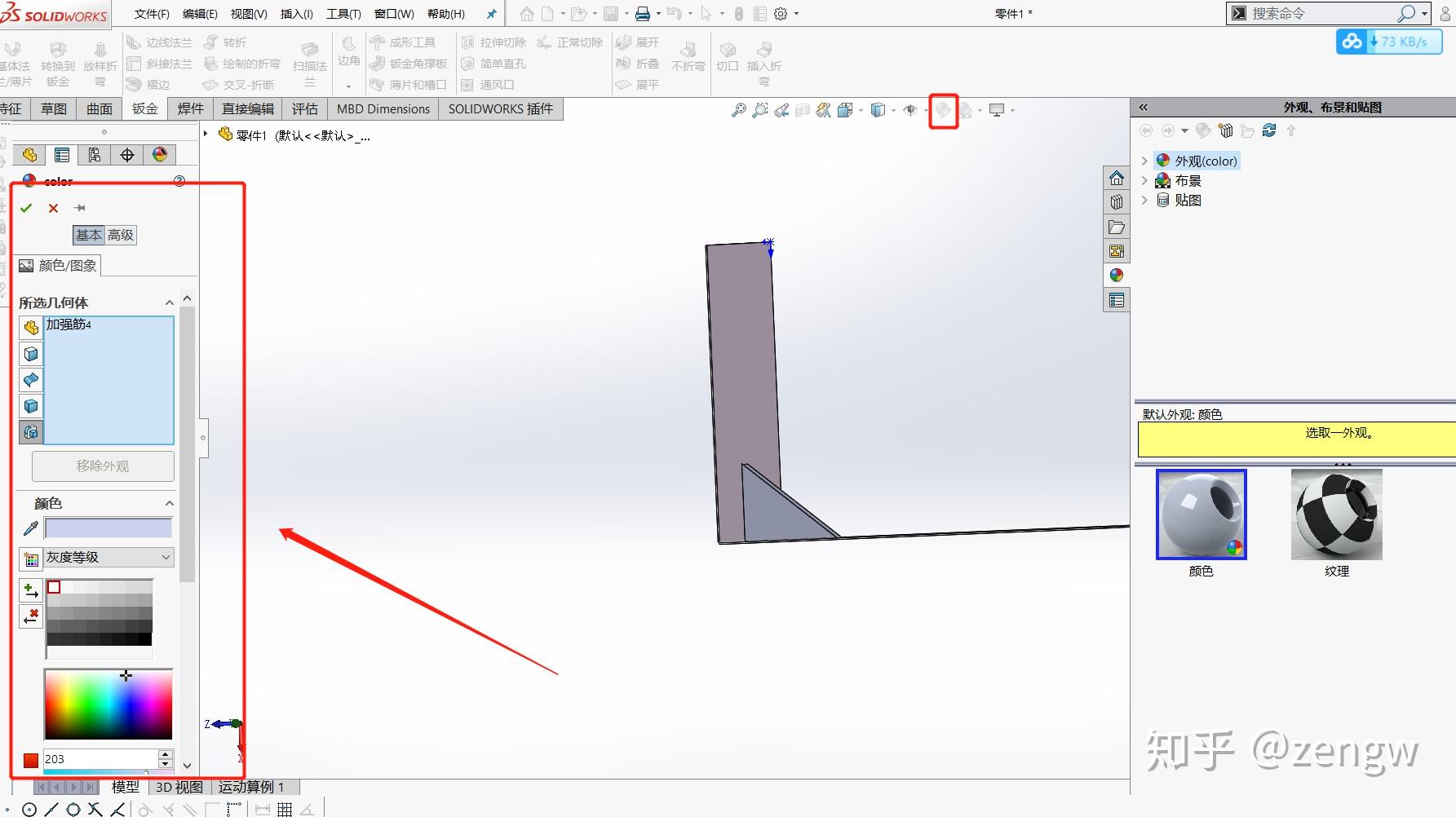The width and height of the screenshot is (1456, 817).
Task: Collapse the 所选几何体 section
Action: pos(169,303)
